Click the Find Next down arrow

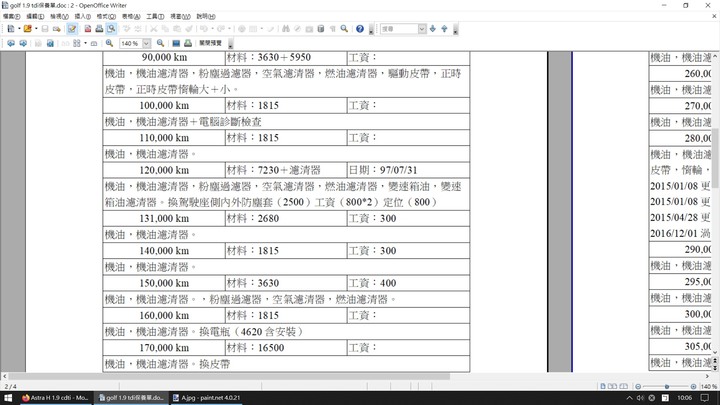pos(433,29)
